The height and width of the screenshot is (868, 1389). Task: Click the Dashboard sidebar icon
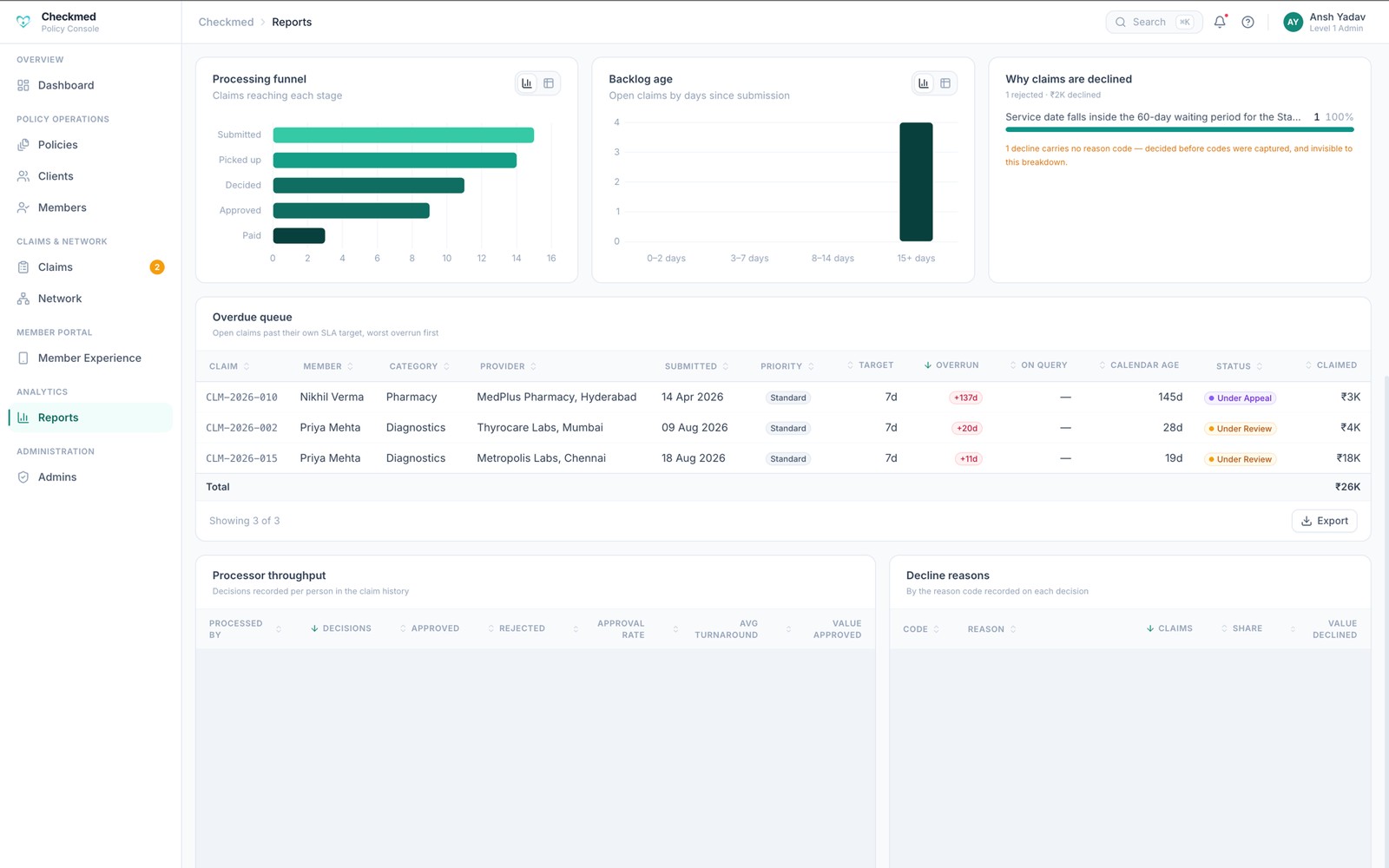[23, 85]
